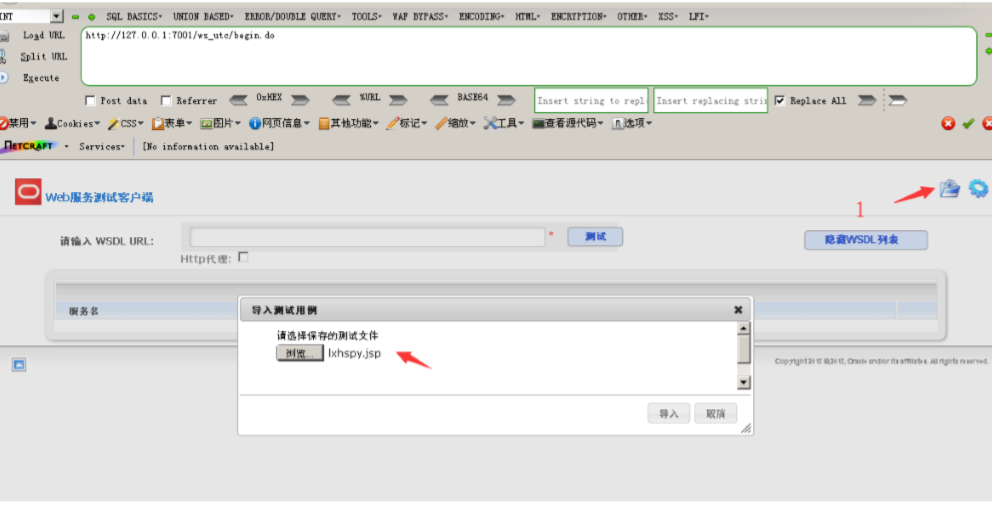Click the red X icon left of green check
Image resolution: width=992 pixels, height=511 pixels.
tap(948, 123)
